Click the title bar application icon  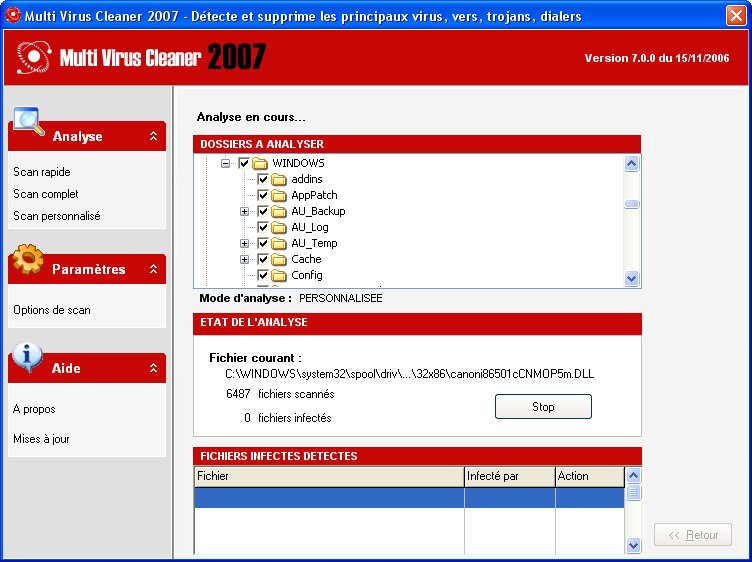coord(12,15)
